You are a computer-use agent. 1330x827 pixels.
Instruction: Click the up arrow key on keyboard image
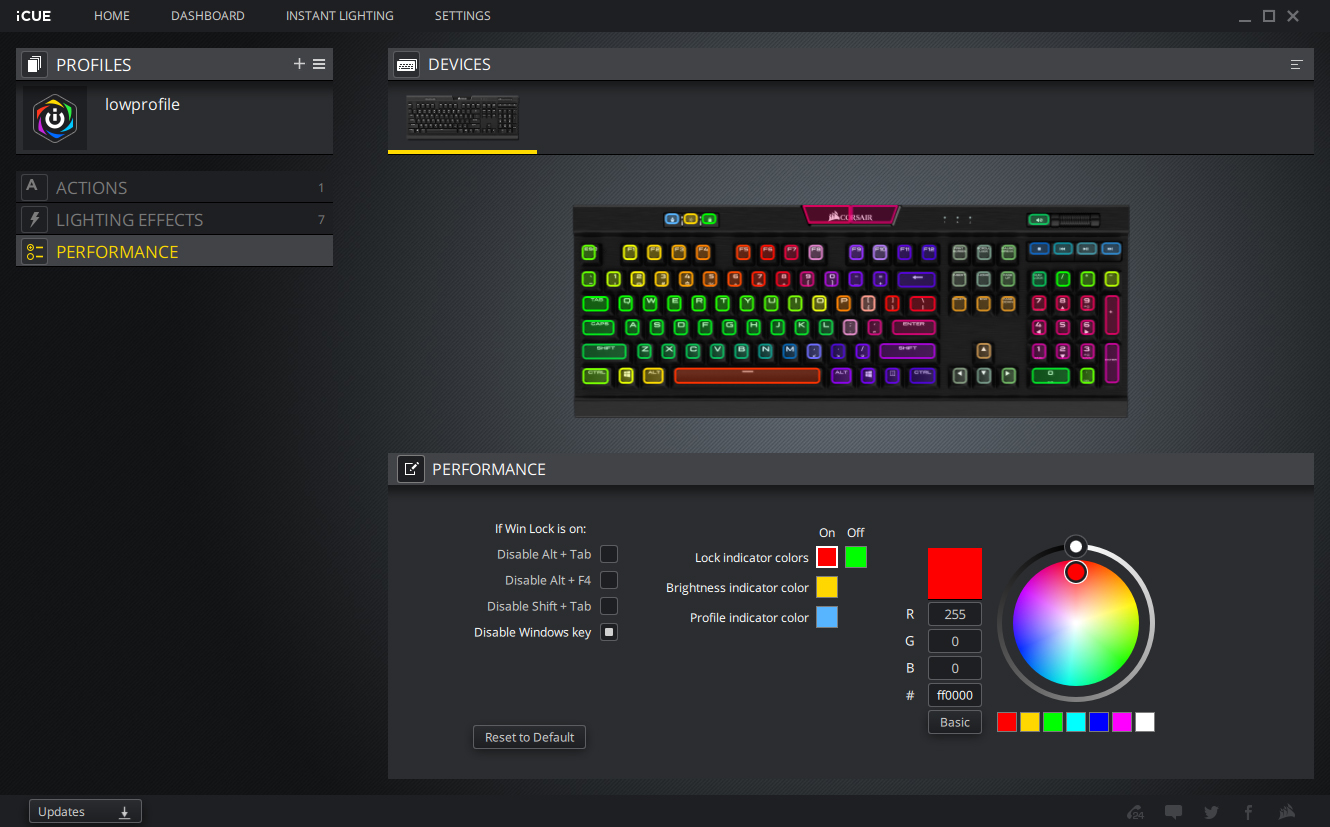click(984, 350)
